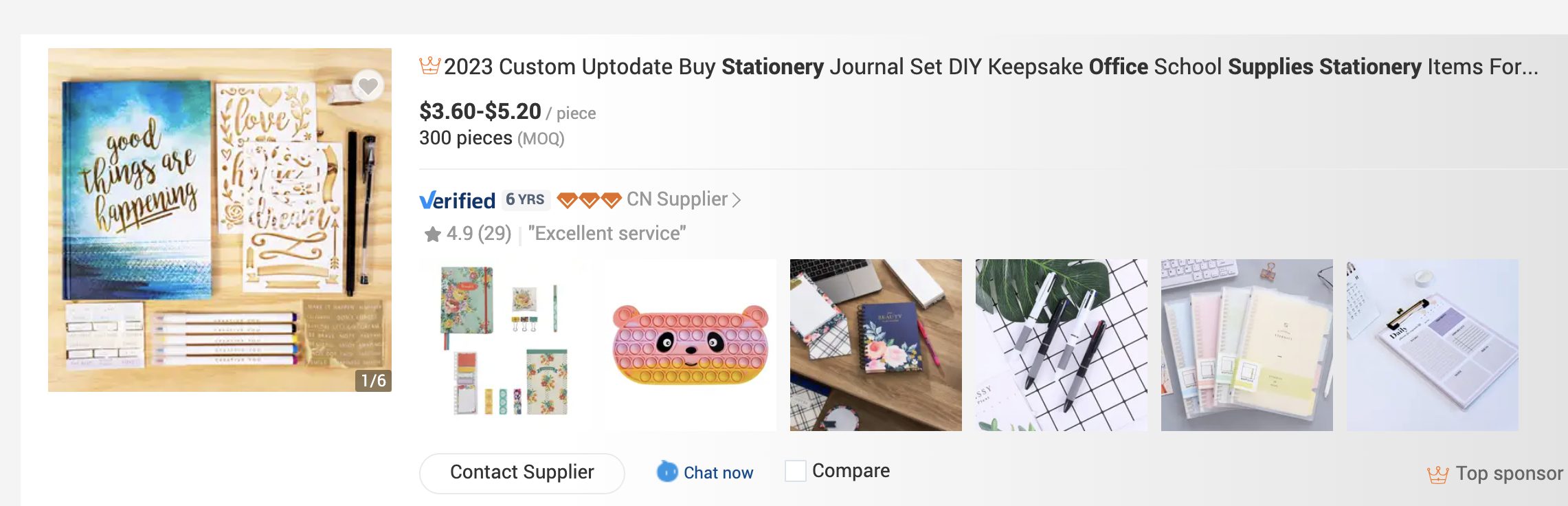Open the main journal set product image
The height and width of the screenshot is (506, 1568).
[x=220, y=220]
